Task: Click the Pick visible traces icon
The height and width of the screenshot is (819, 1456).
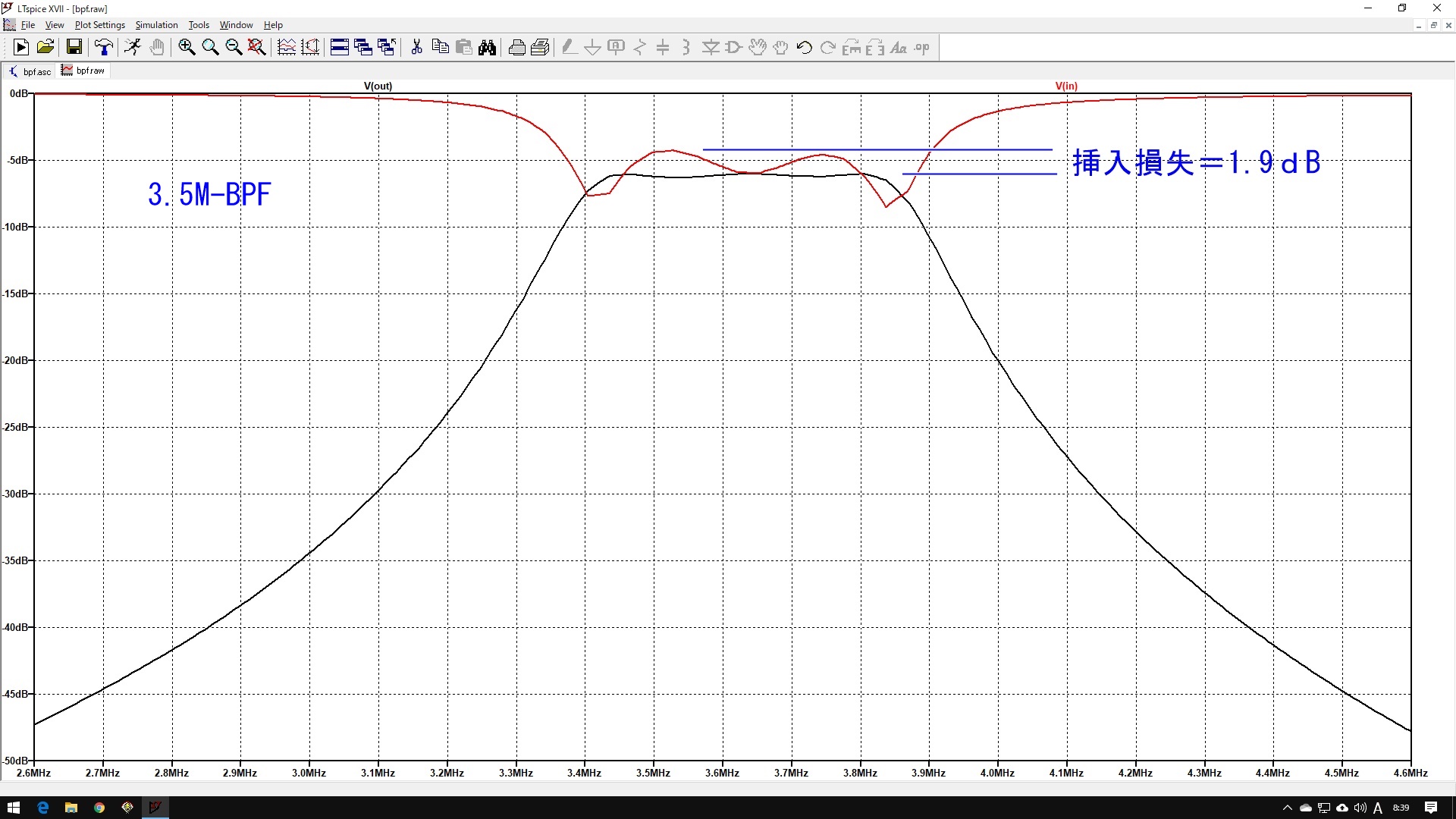Action: coord(287,48)
